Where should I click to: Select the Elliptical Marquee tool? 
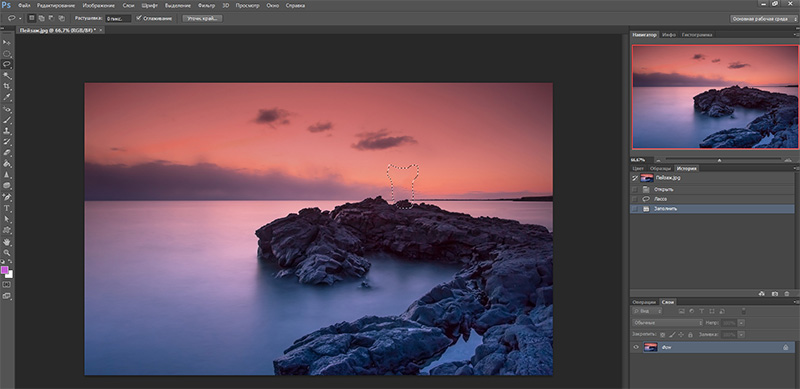click(x=7, y=53)
